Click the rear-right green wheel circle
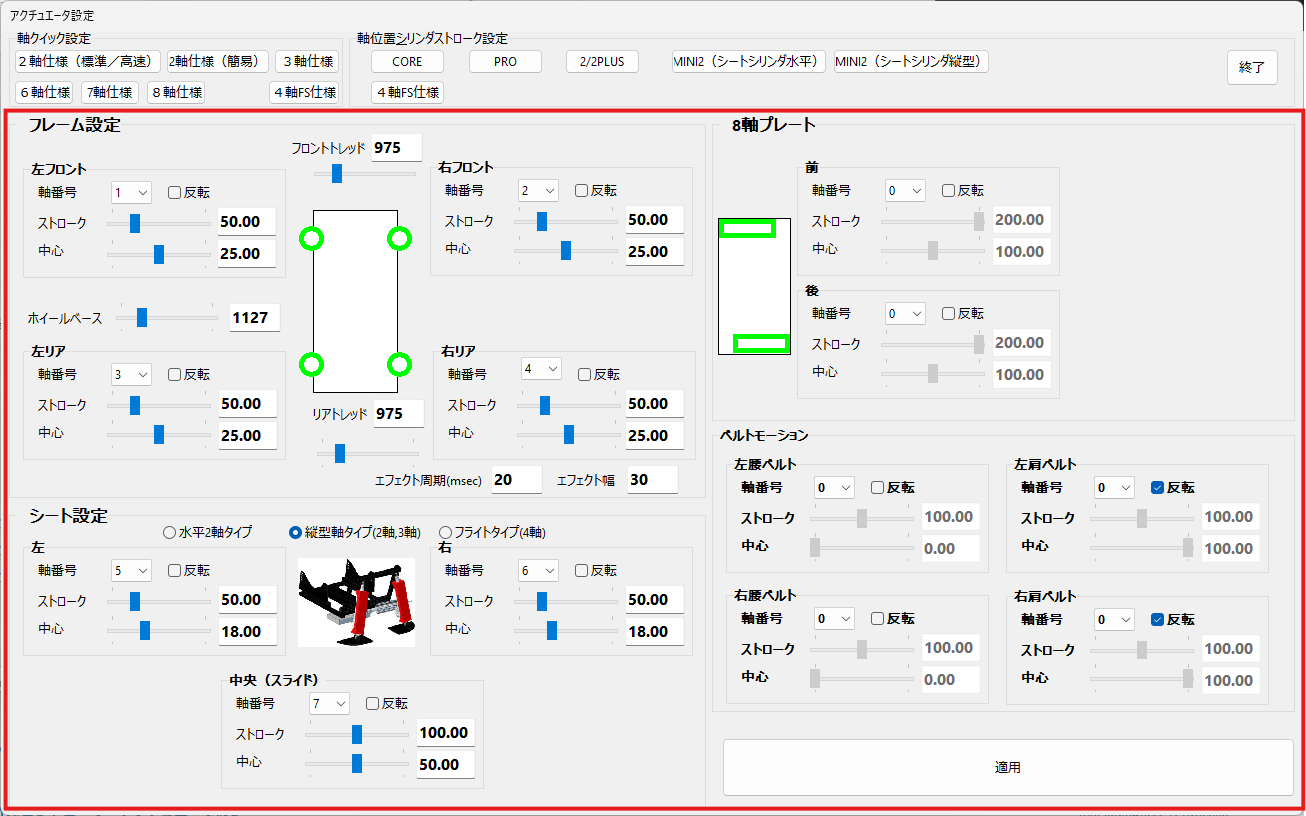This screenshot has height=816, width=1306. tap(399, 364)
